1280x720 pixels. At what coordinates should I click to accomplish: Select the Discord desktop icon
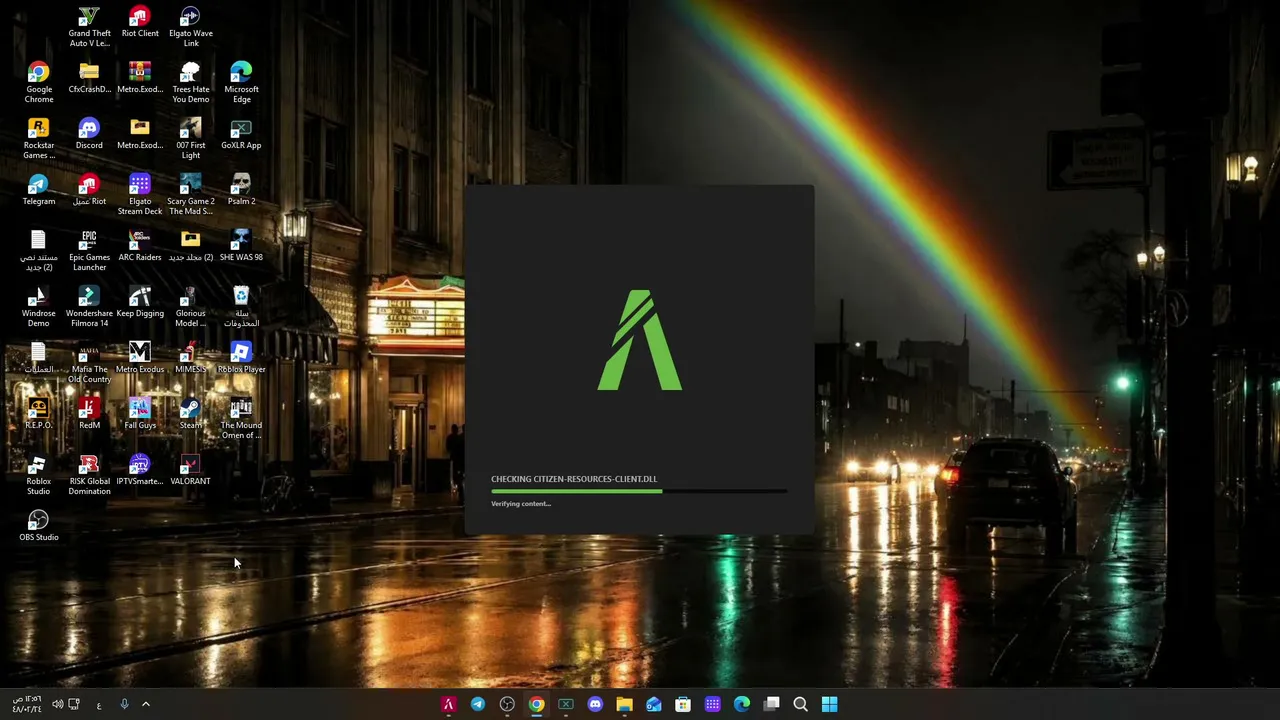89,134
